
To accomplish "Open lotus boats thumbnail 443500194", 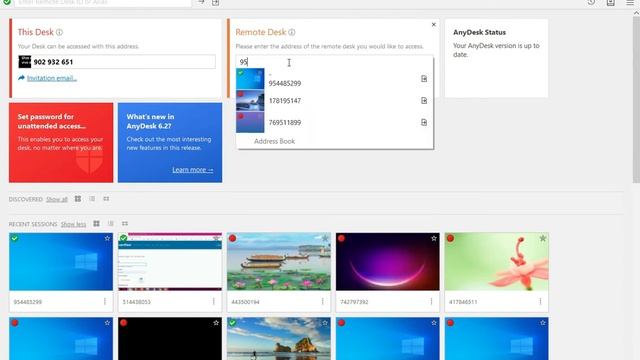I will tap(279, 262).
